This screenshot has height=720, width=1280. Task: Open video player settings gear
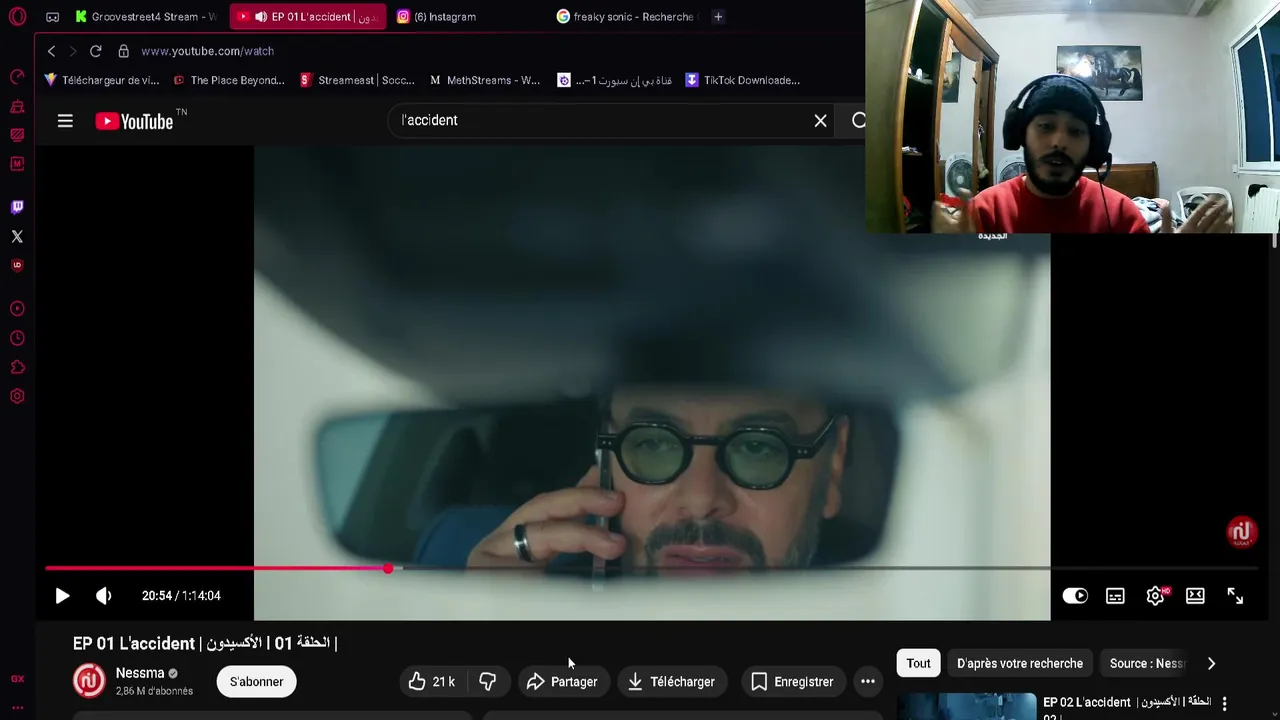(x=1155, y=596)
